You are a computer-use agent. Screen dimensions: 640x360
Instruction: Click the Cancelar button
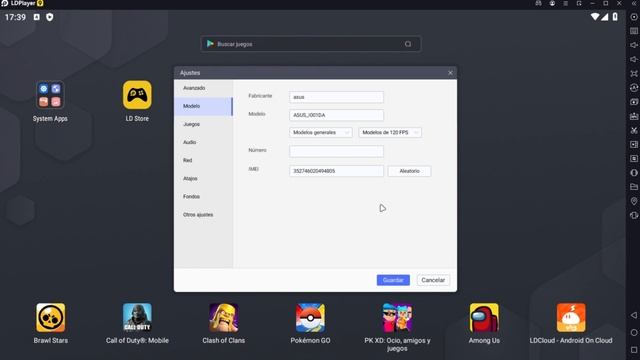(433, 280)
